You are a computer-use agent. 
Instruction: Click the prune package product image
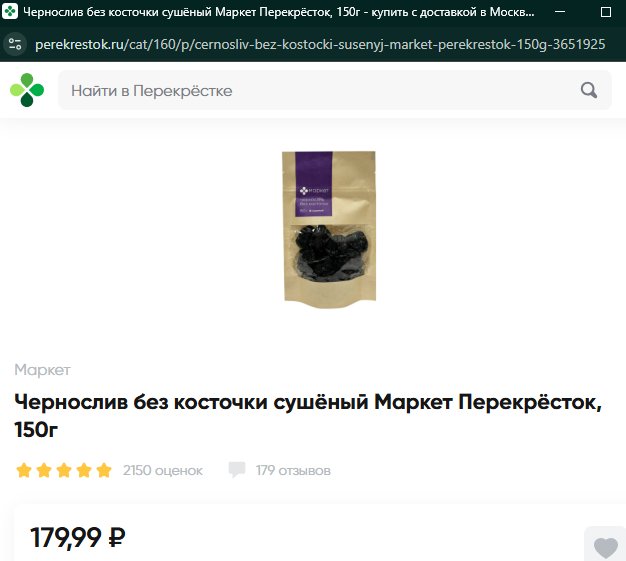329,229
